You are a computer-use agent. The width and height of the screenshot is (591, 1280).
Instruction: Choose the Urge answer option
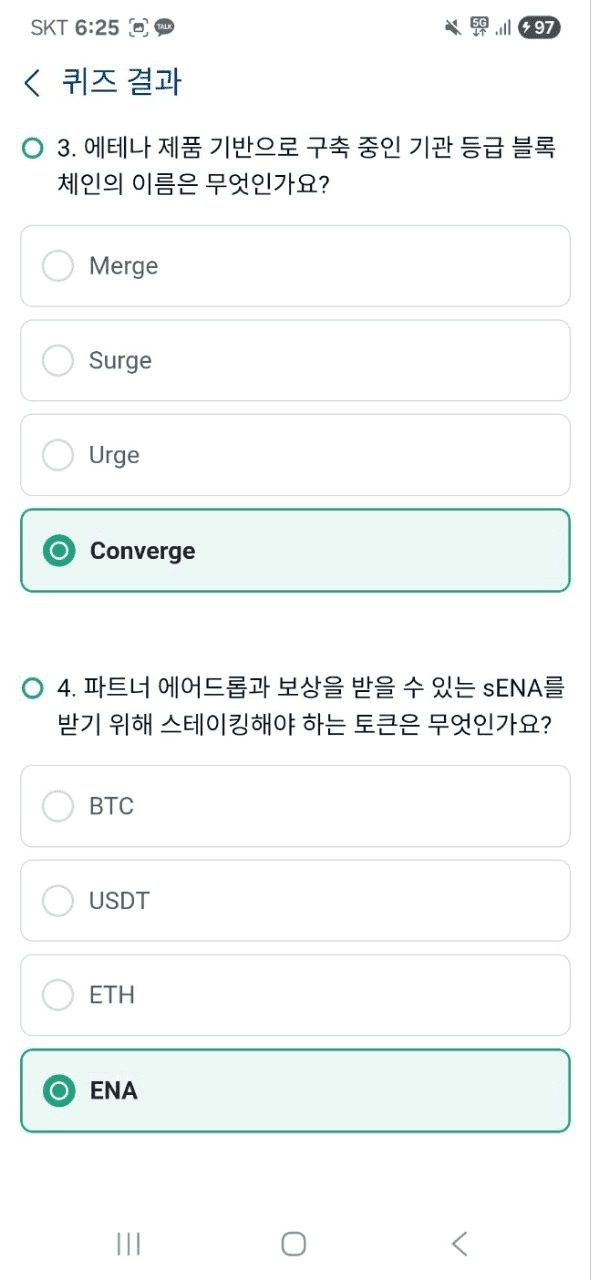point(295,455)
